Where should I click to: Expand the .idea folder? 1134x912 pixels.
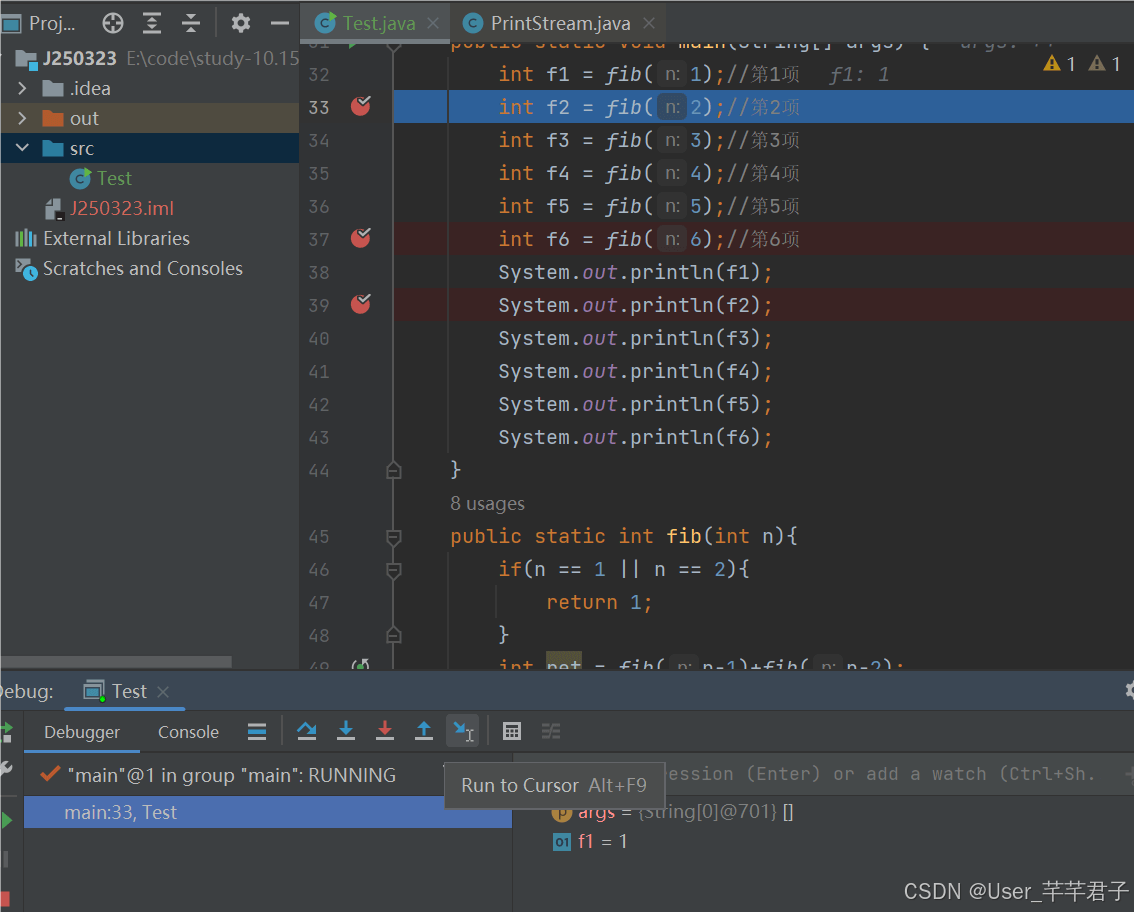click(x=22, y=88)
